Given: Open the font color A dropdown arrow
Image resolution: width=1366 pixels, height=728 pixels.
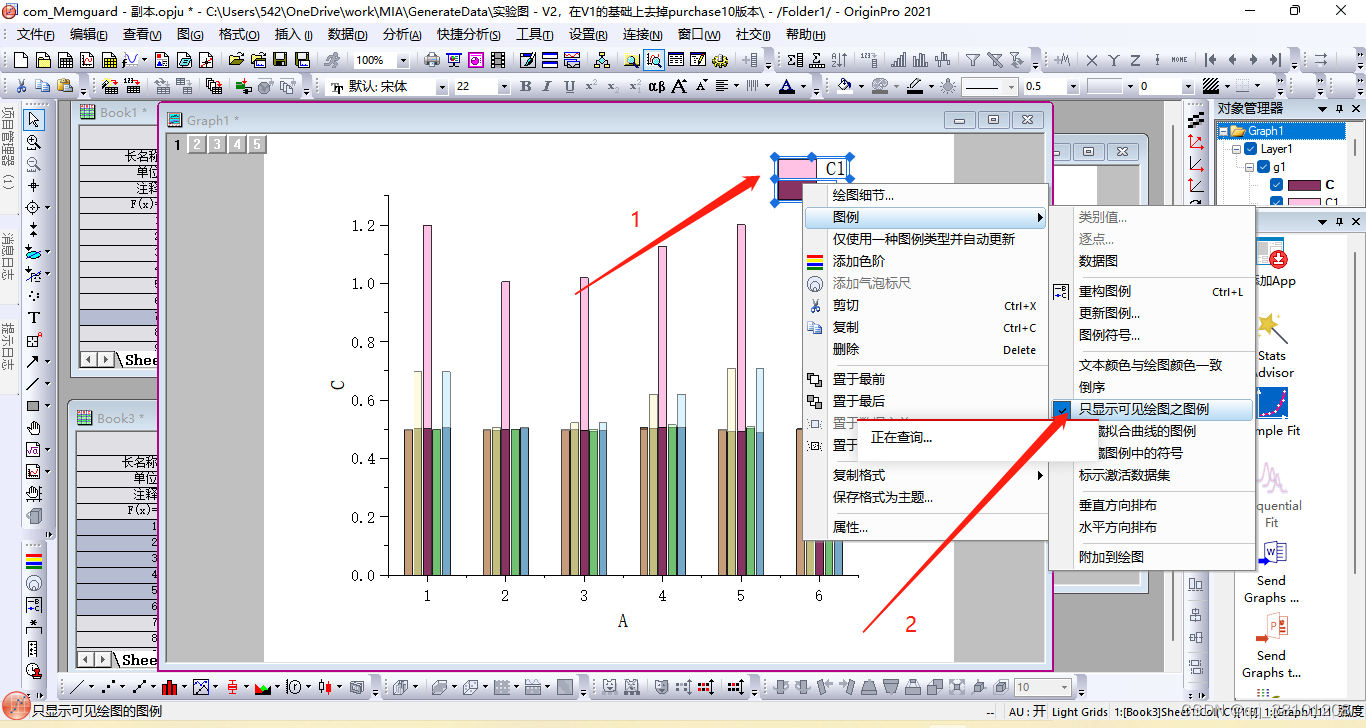Looking at the screenshot, I should point(803,87).
